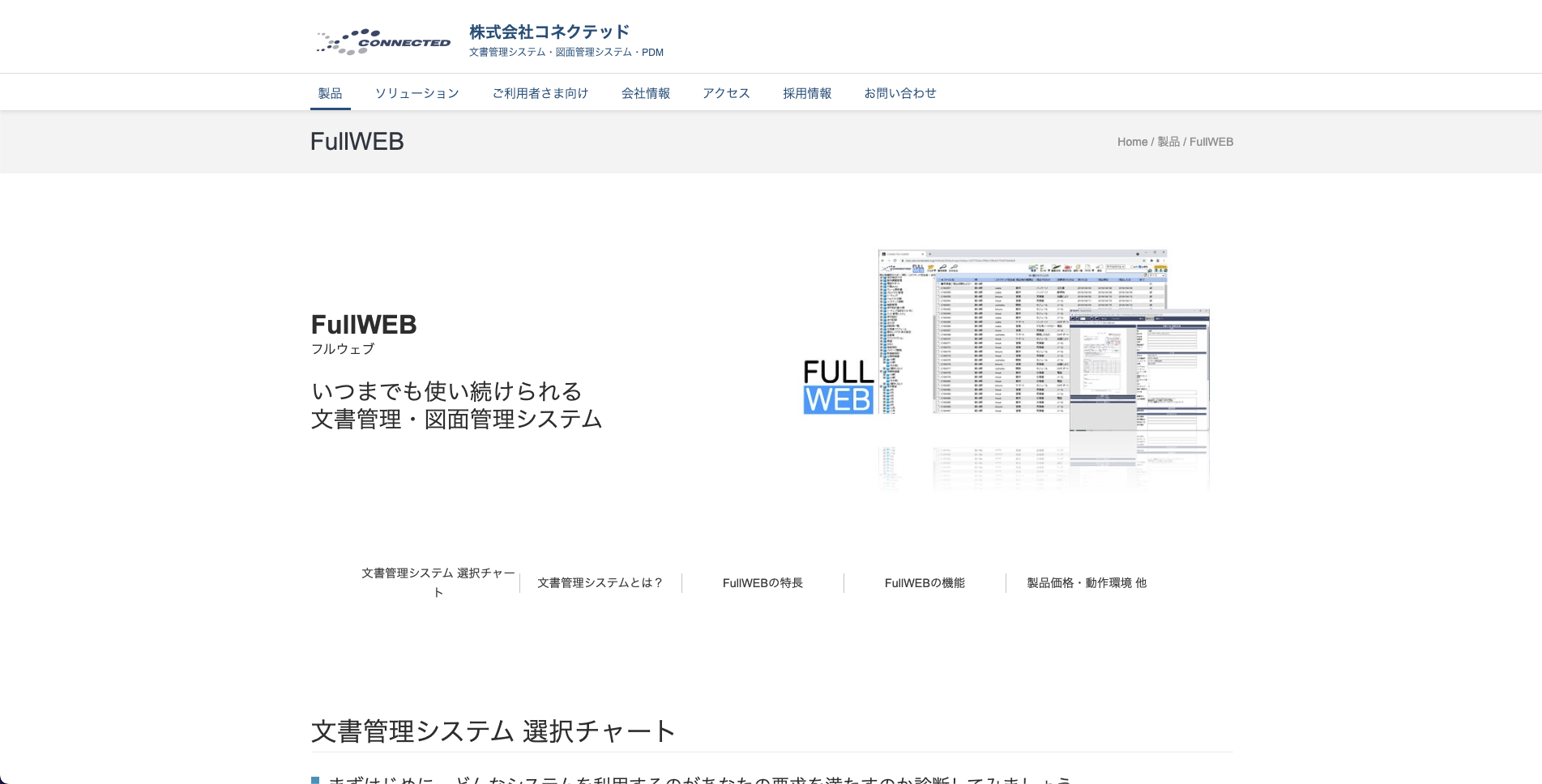
Task: Open the 文書管理システムとは？ section link
Action: (x=600, y=583)
